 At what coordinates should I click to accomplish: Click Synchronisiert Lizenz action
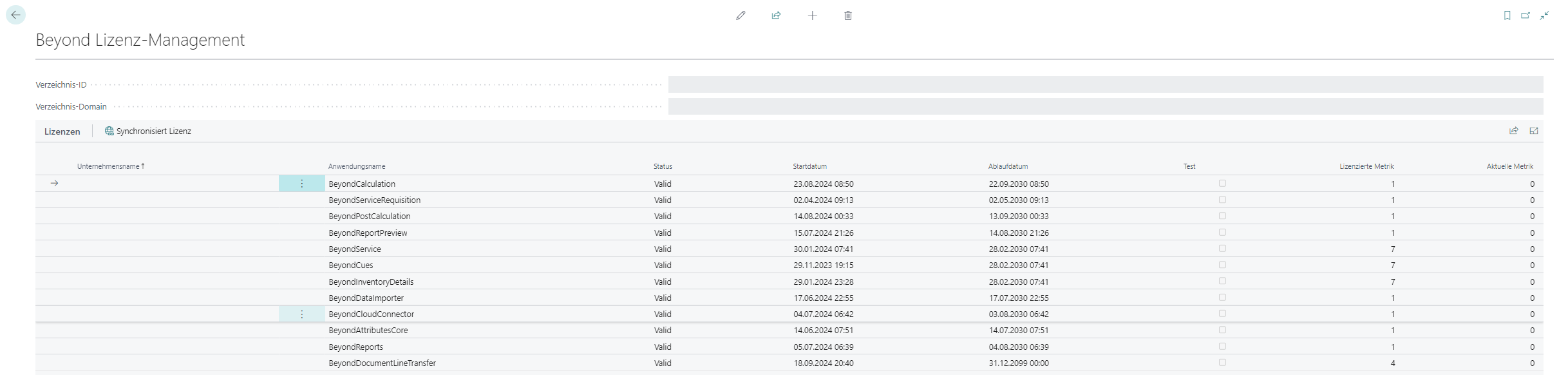point(148,131)
